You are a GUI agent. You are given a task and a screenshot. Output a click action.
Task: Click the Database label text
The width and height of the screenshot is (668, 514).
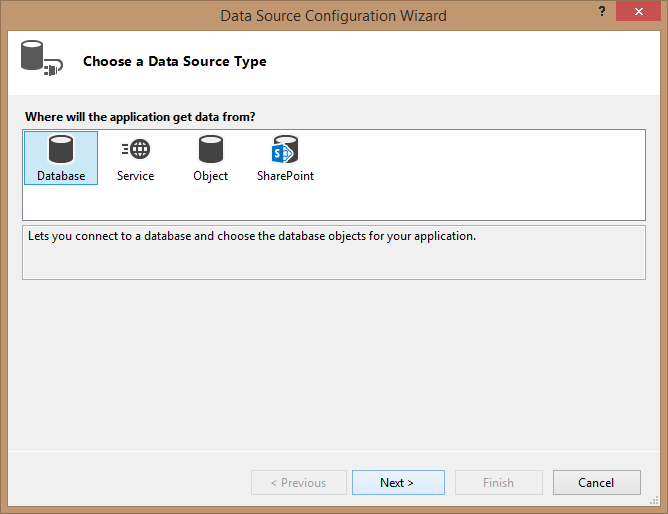(61, 176)
